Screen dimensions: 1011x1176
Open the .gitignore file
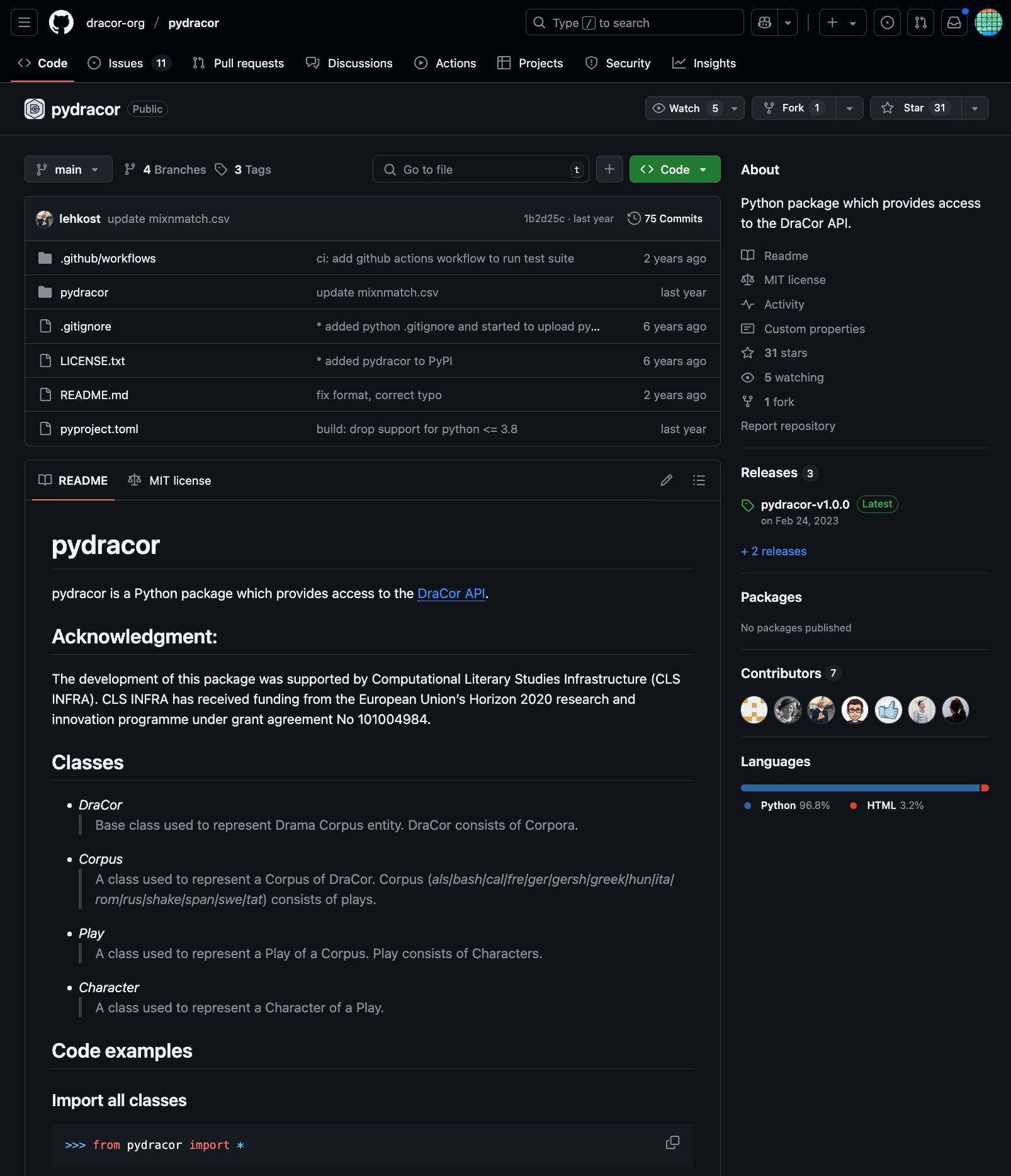click(x=86, y=326)
